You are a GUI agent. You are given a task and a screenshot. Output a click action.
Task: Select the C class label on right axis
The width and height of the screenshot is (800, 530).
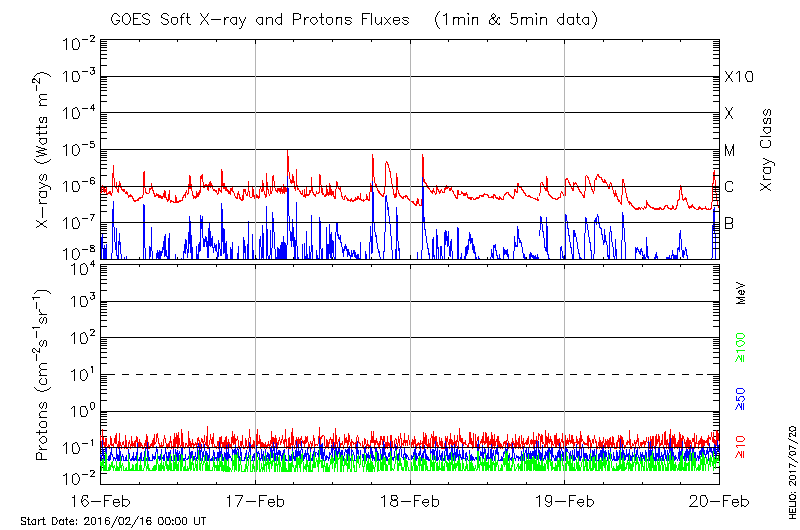point(729,187)
